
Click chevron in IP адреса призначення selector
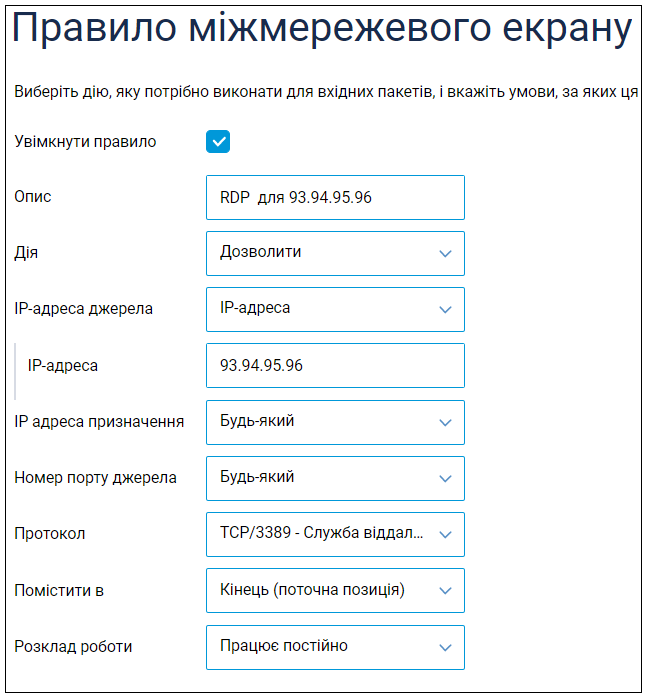pos(445,422)
